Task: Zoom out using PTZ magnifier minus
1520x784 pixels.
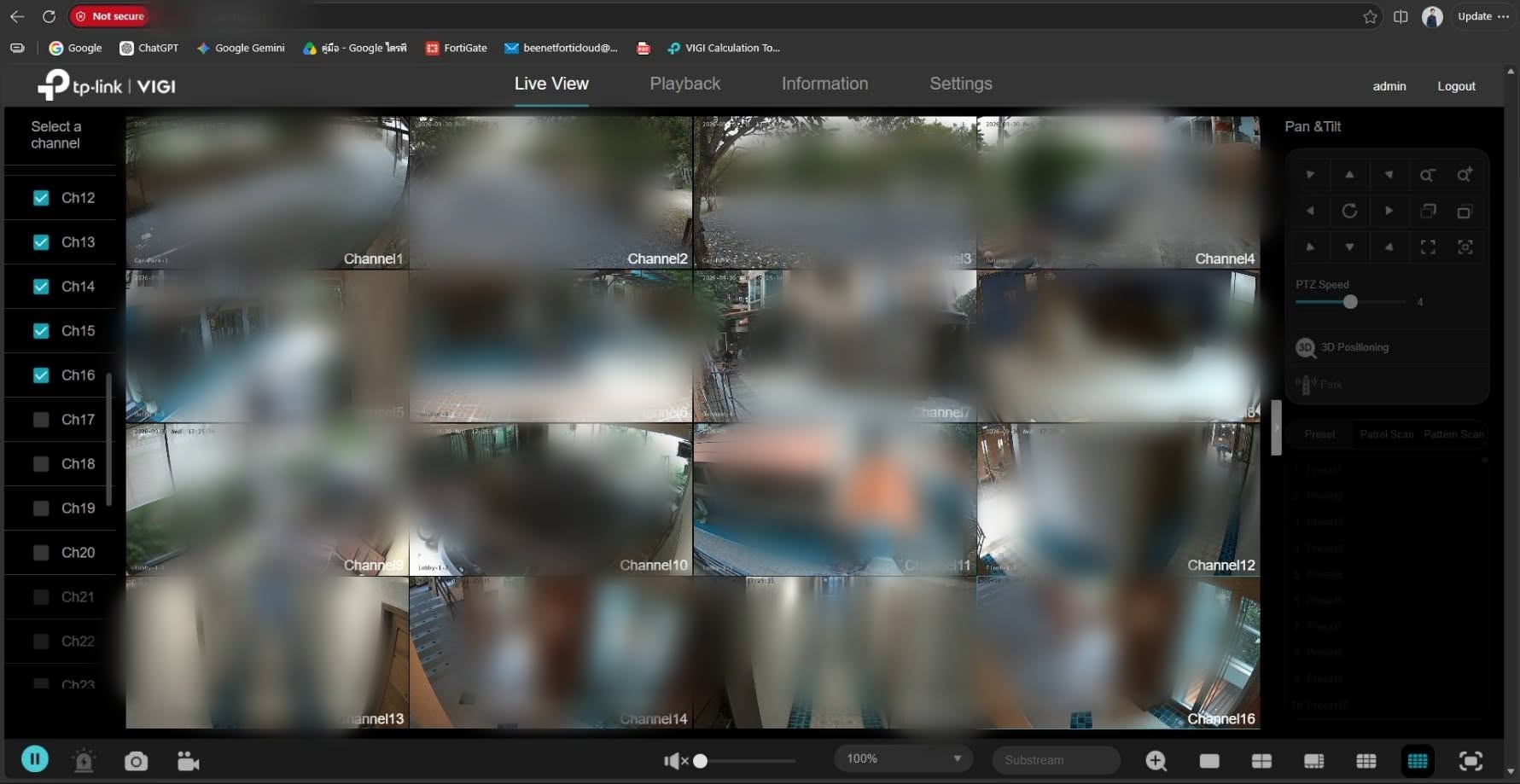Action: [x=1428, y=175]
